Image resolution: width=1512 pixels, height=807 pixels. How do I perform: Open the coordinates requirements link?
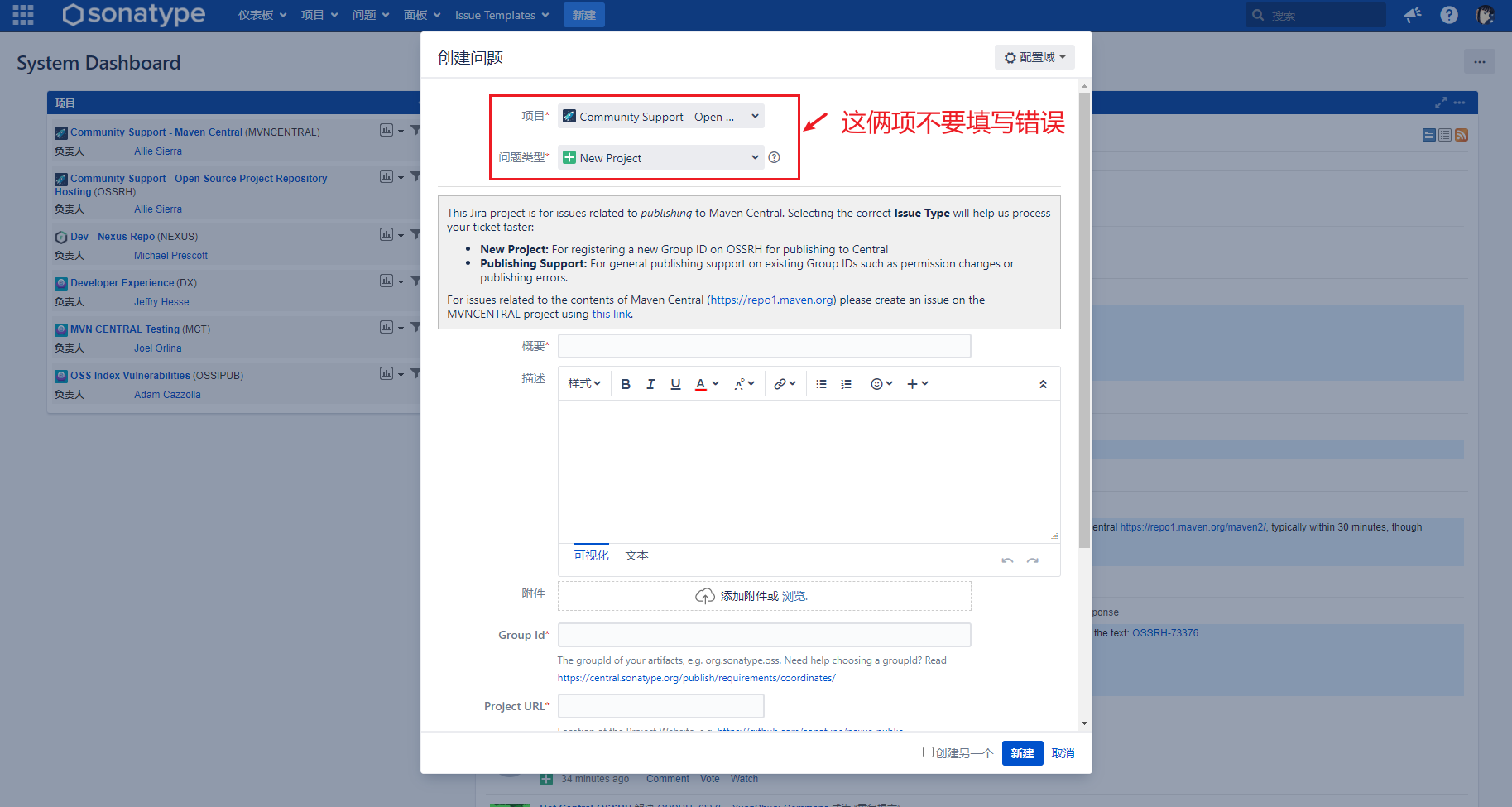pos(696,678)
